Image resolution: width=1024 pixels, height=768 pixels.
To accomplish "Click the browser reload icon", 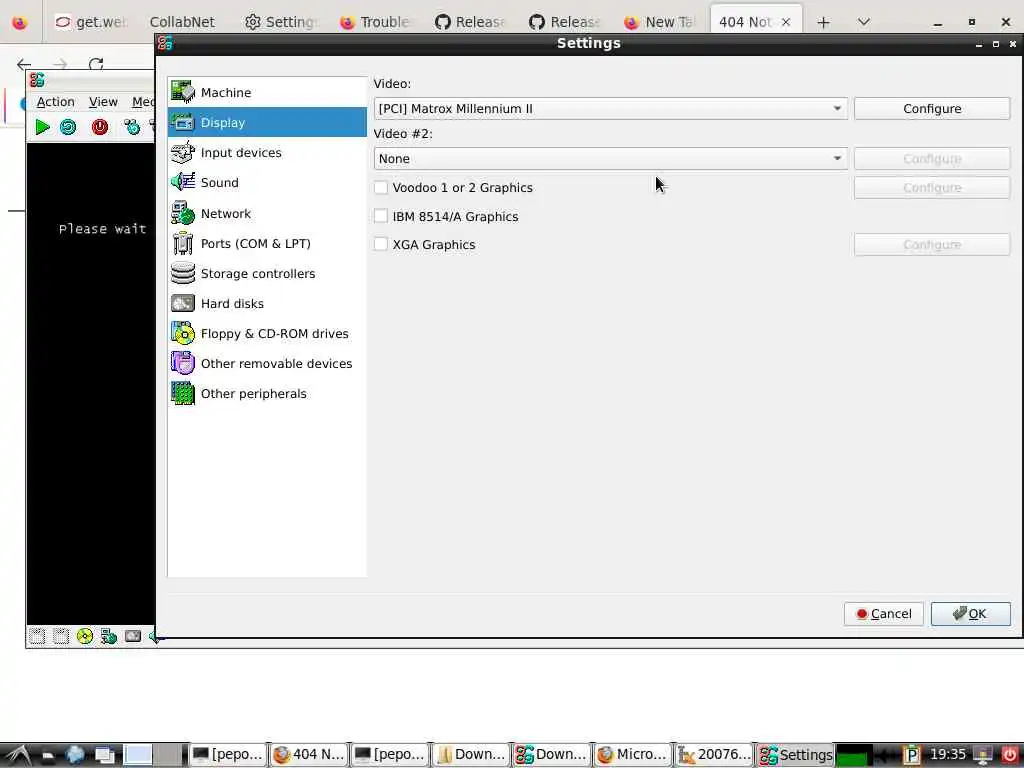I will pyautogui.click(x=96, y=64).
